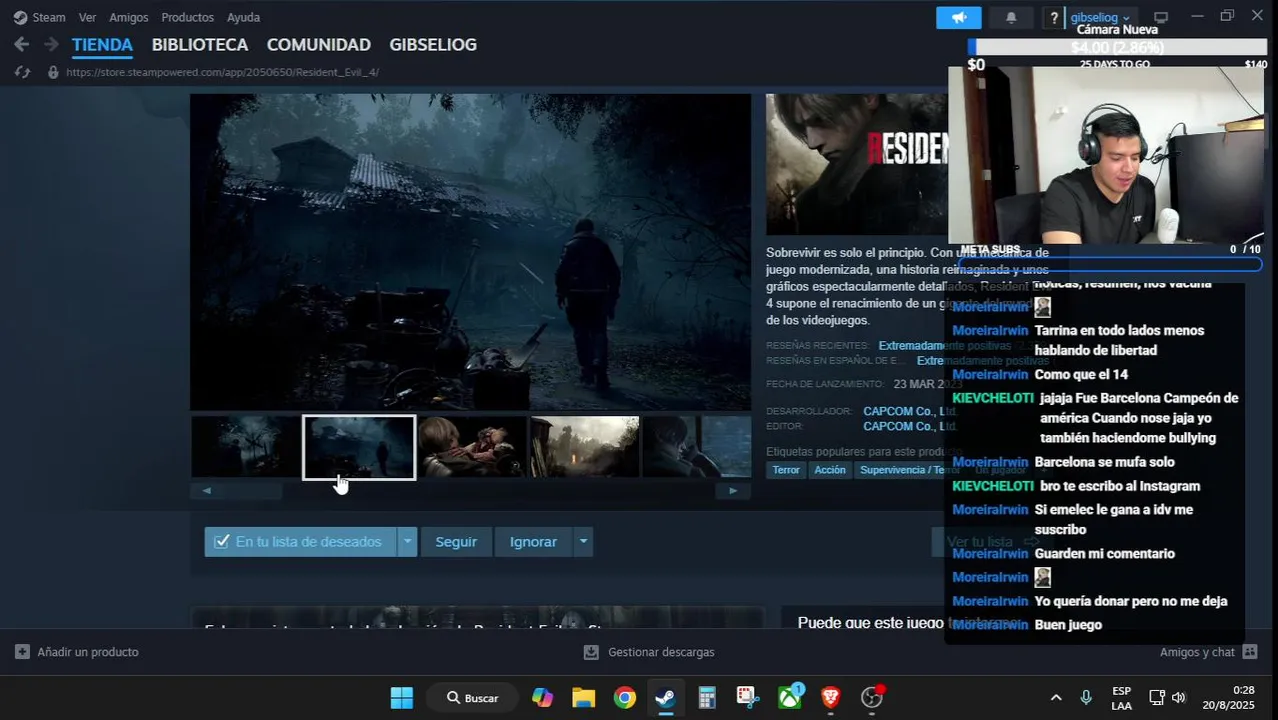This screenshot has height=720, width=1278.
Task: Click the Steam taskbar icon
Action: tap(665, 698)
